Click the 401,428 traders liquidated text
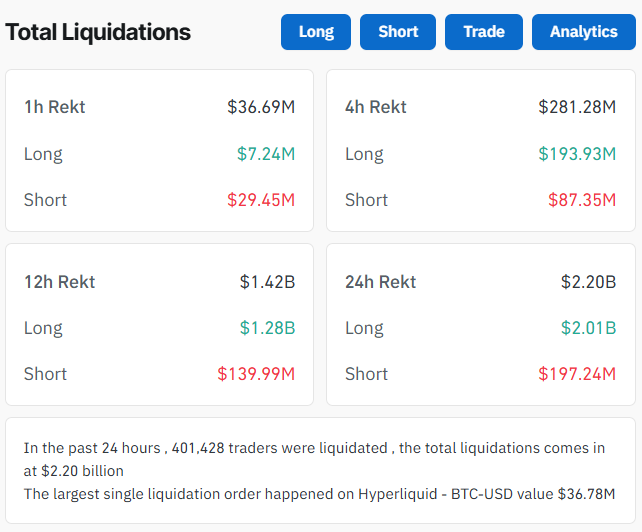This screenshot has height=532, width=642. (279, 448)
